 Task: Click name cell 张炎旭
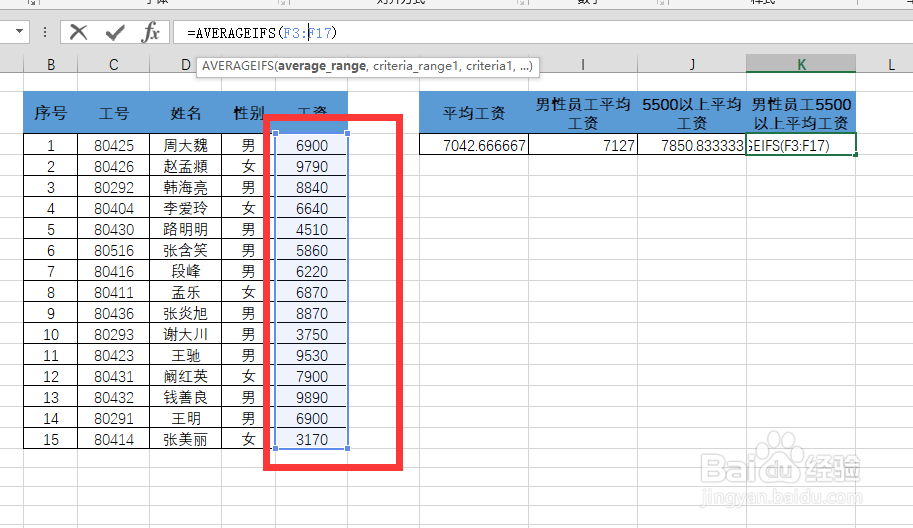click(x=185, y=313)
